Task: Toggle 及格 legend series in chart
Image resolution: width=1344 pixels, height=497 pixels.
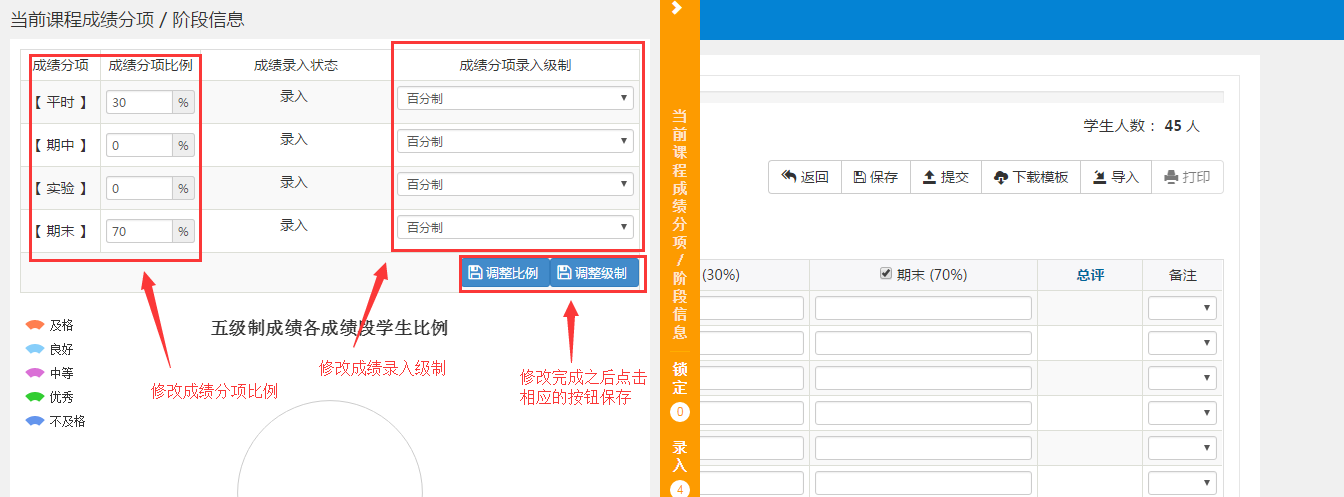Action: click(x=50, y=325)
